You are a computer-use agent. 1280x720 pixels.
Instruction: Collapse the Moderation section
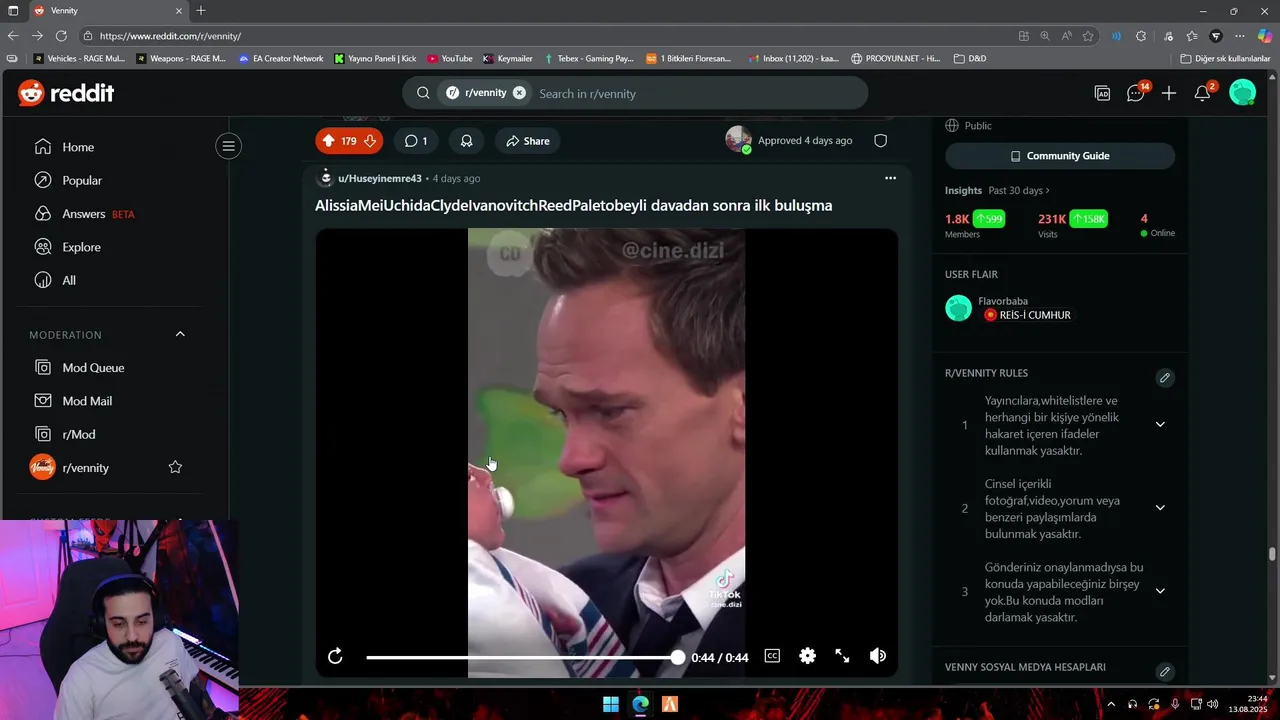[x=180, y=334]
